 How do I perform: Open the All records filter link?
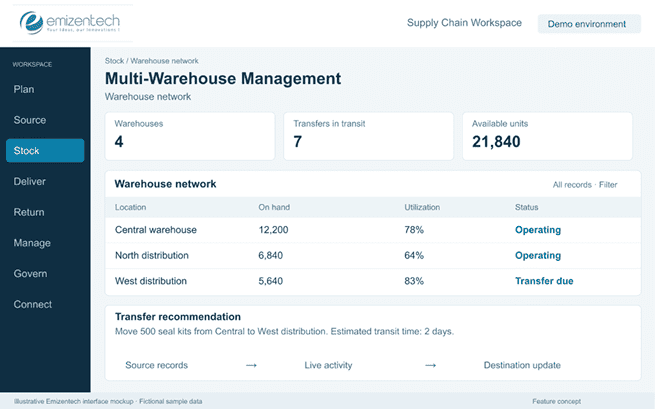[x=585, y=185]
